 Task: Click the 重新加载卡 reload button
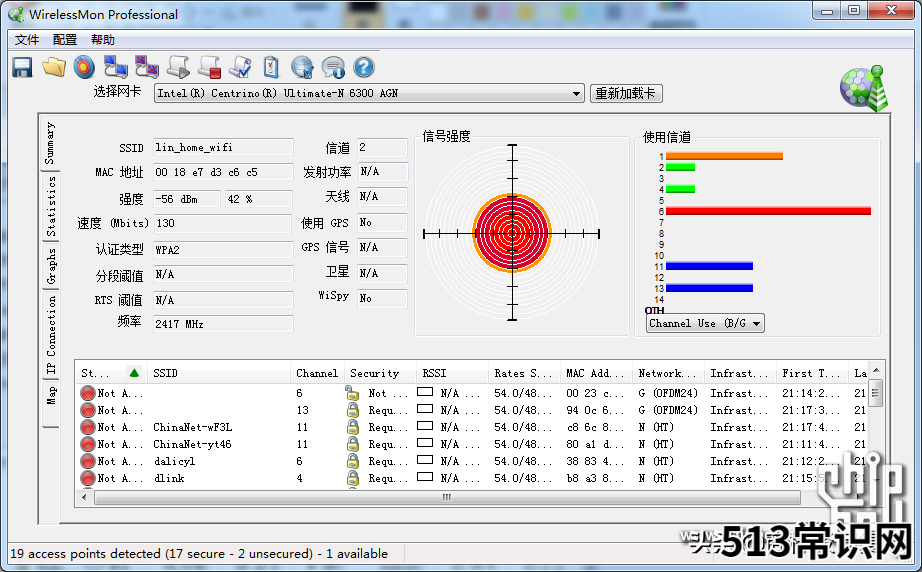tap(626, 93)
